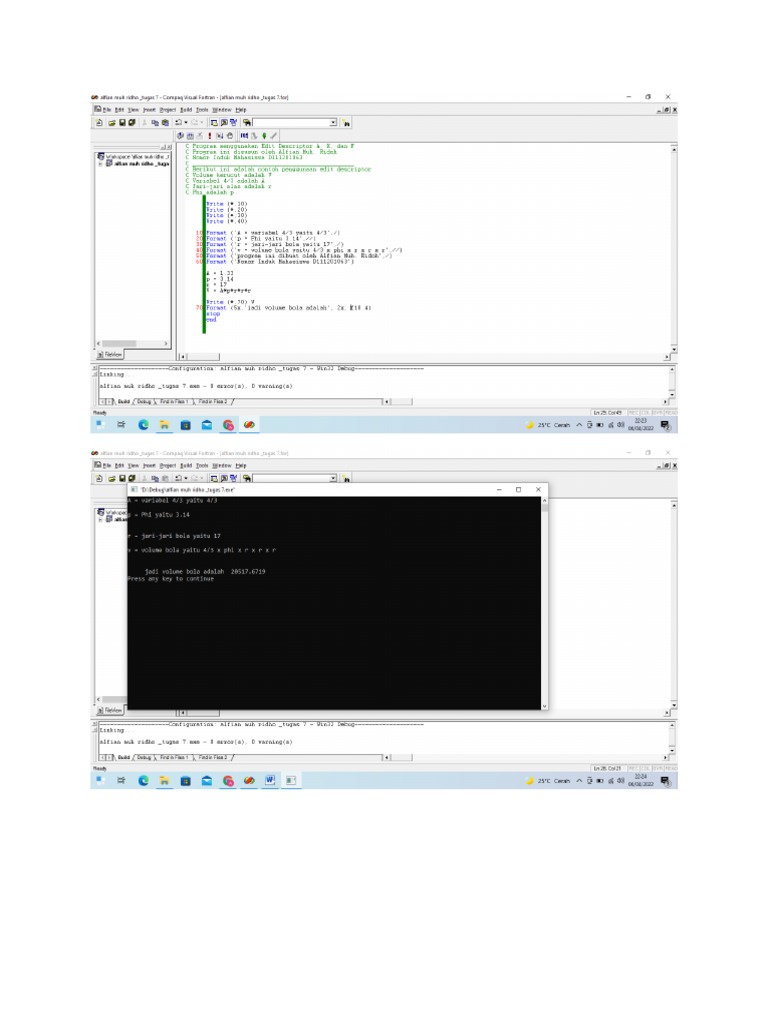
Task: Show hidden tray icons chevron, code-editor screenshot
Action: tap(579, 424)
